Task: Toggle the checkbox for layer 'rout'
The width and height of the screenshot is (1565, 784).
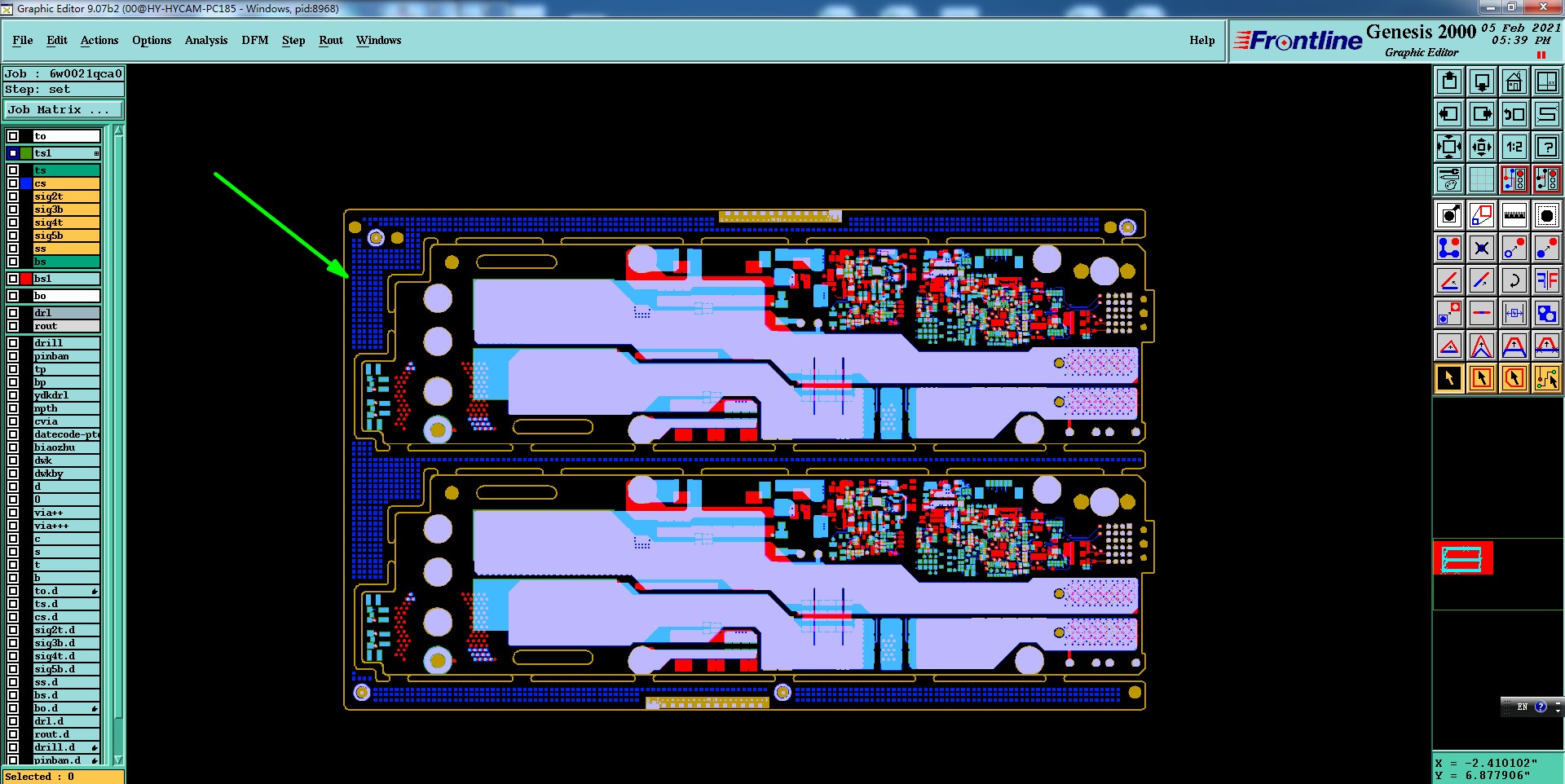Action: pos(13,326)
